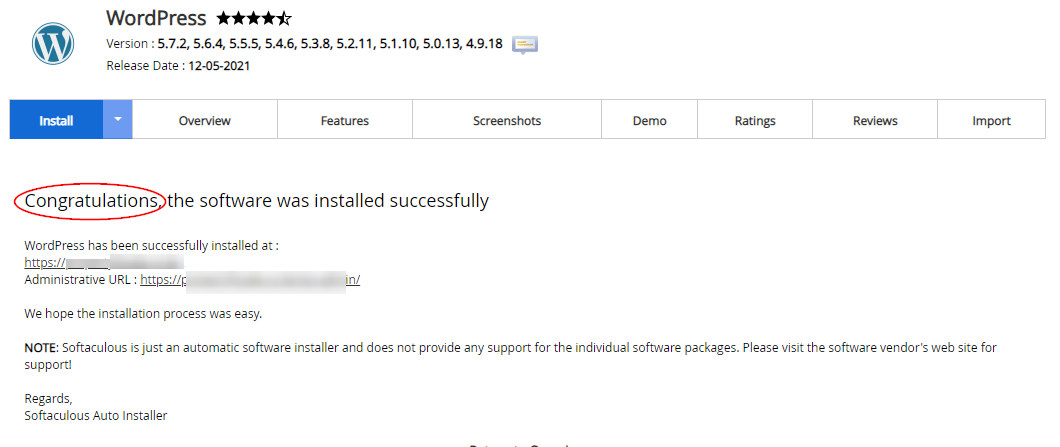Image resolution: width=1060 pixels, height=447 pixels.
Task: Go to the Demo tab
Action: (650, 120)
